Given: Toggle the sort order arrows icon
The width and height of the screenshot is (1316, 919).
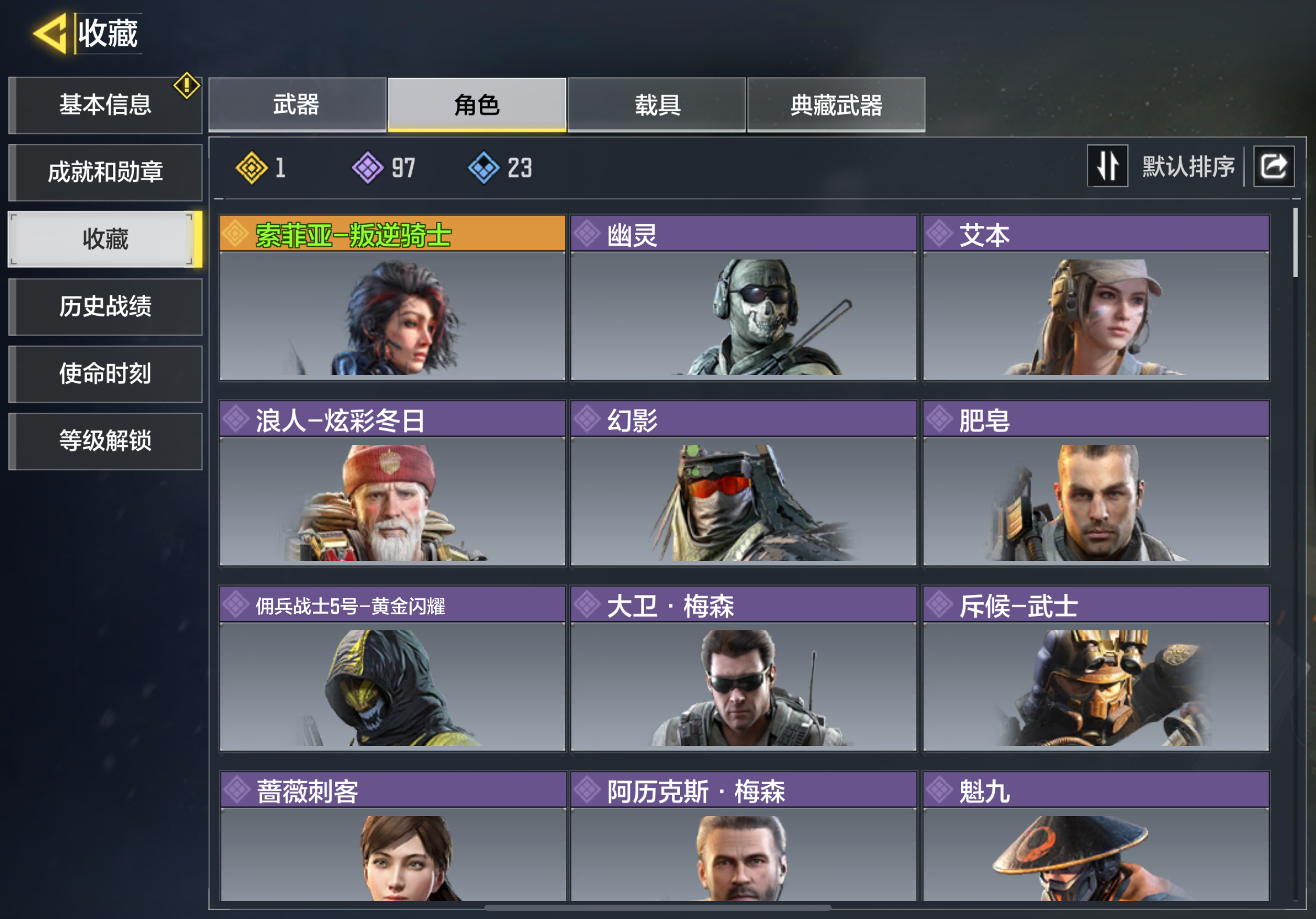Looking at the screenshot, I should click(1107, 166).
